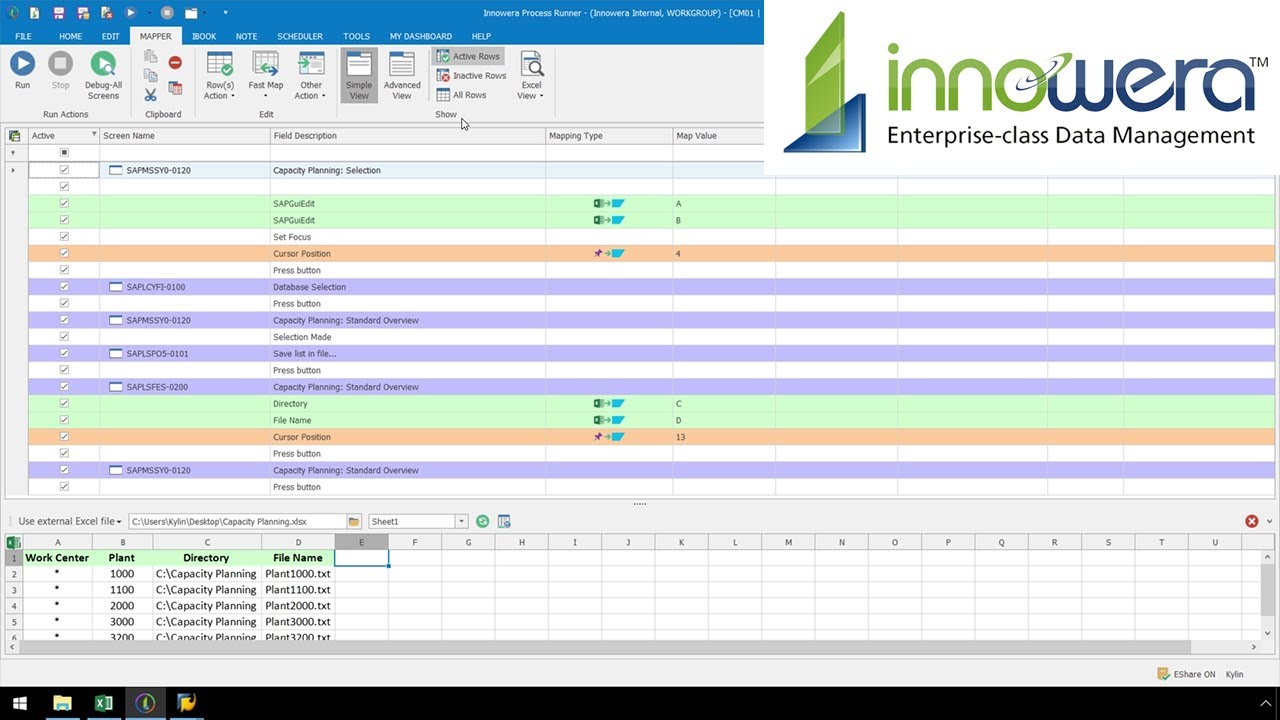Select column C header in the spreadsheet
The height and width of the screenshot is (720, 1280).
point(207,542)
